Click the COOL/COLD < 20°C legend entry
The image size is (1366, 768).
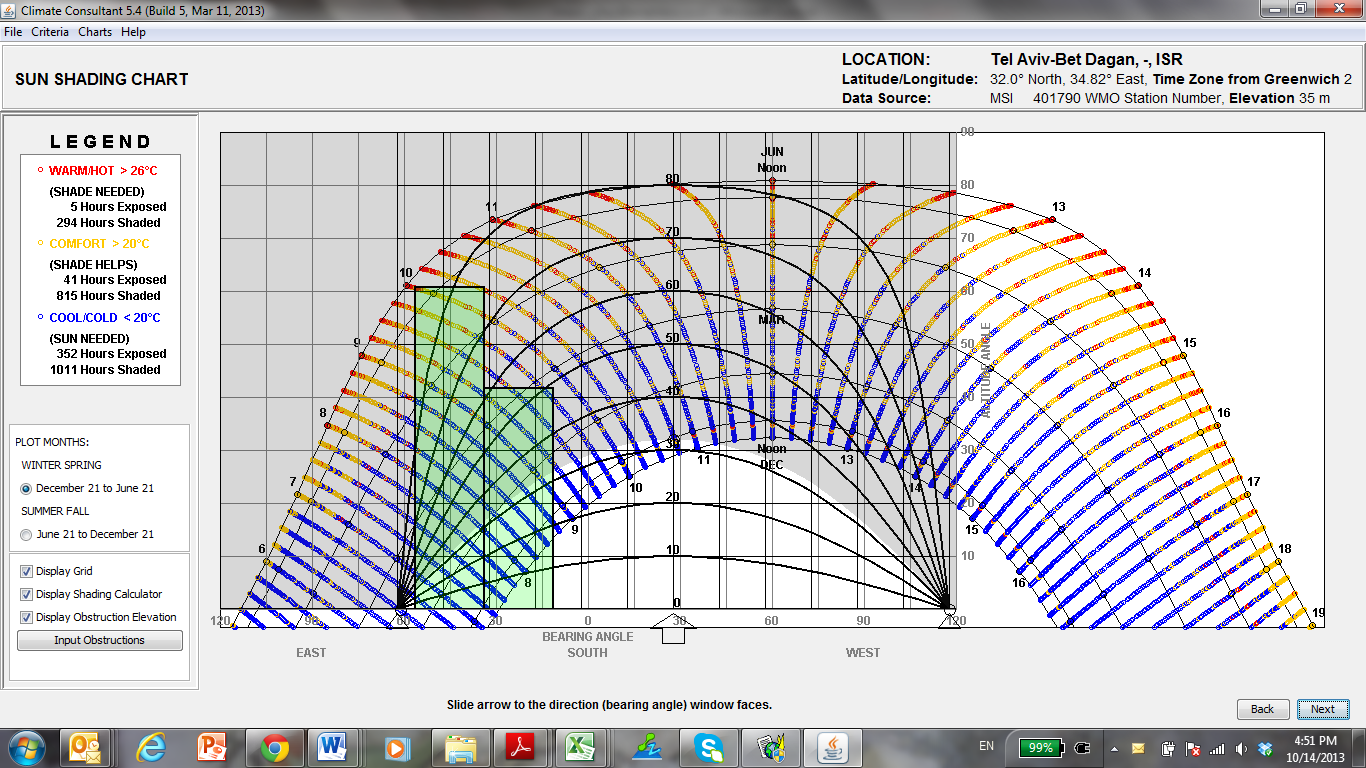click(105, 318)
